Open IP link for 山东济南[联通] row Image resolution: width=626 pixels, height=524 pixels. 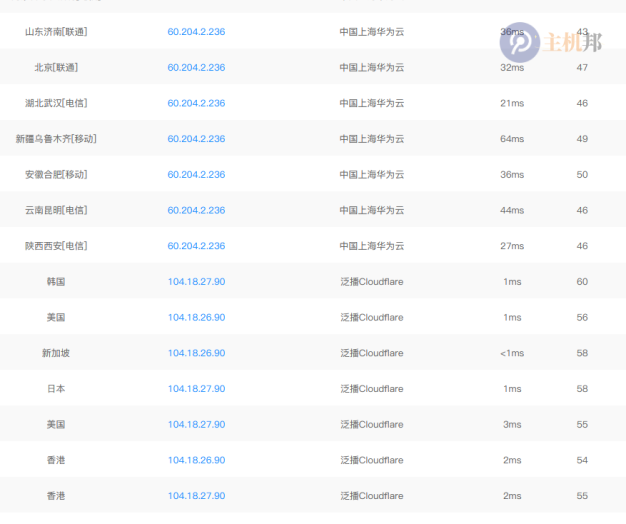tap(196, 32)
